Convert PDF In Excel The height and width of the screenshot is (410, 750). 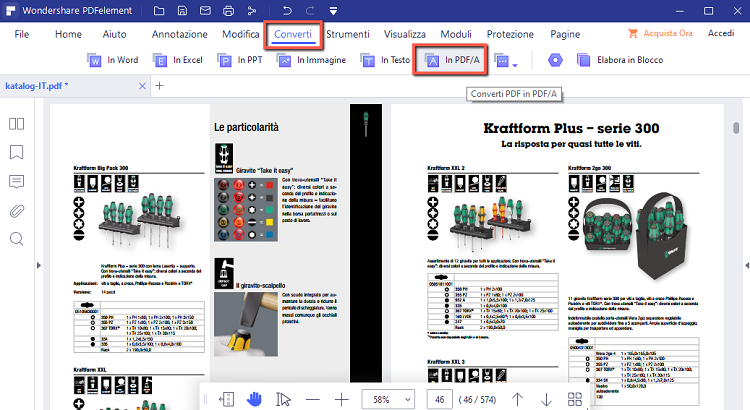coord(178,60)
